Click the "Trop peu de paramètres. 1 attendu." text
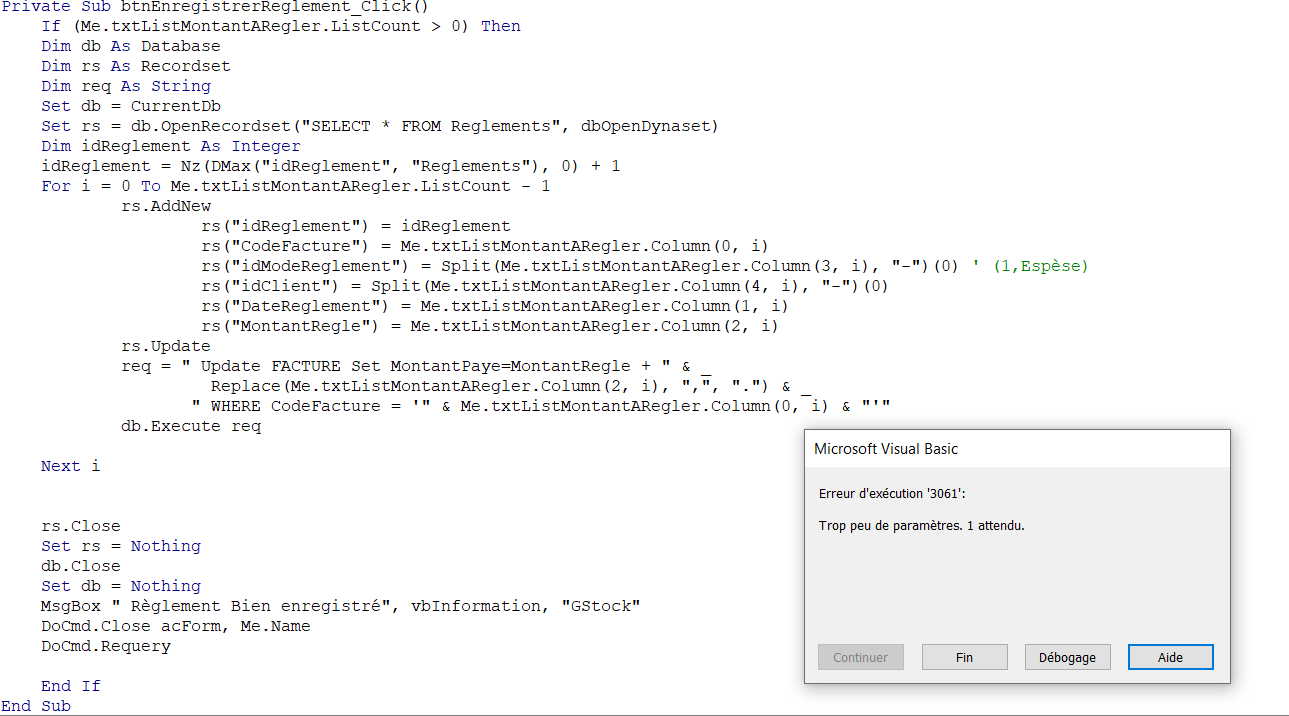The height and width of the screenshot is (716, 1289). (x=921, y=525)
